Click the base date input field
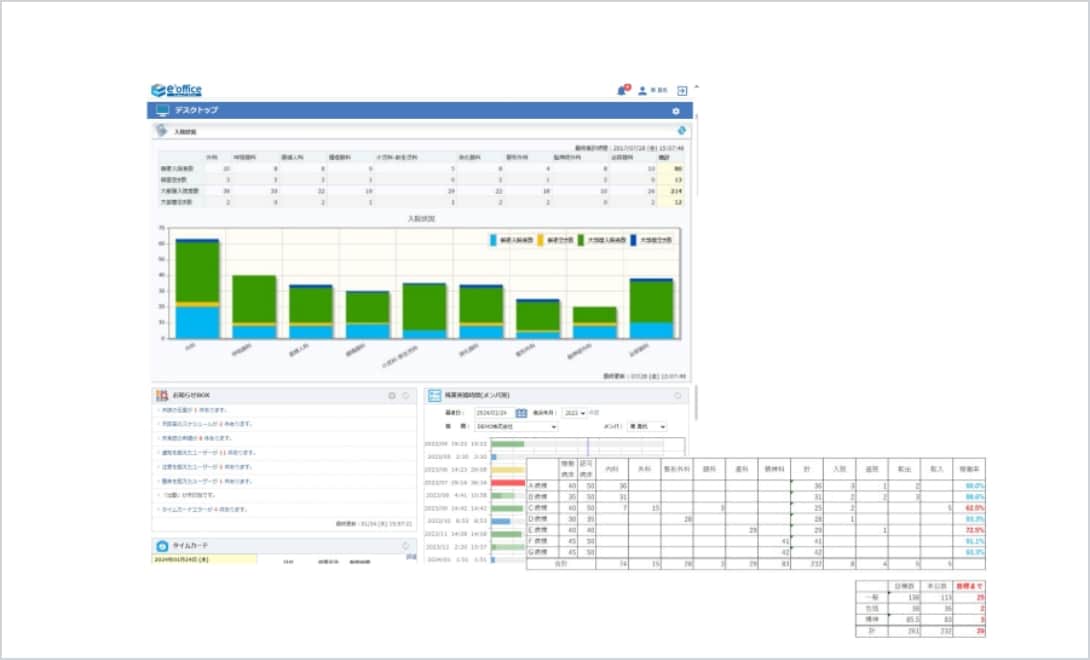1090x660 pixels. pyautogui.click(x=494, y=413)
